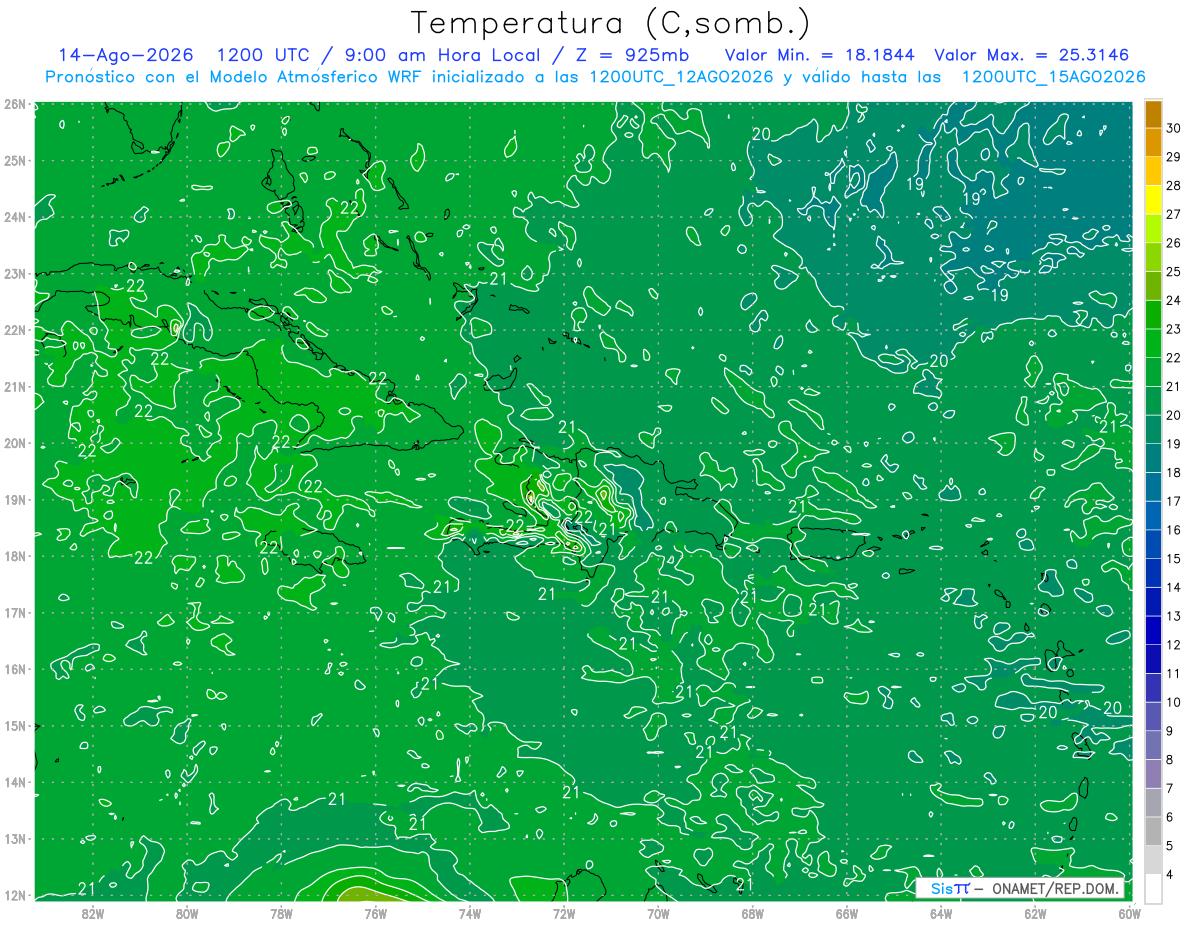Click latitude label "24N" on left axis

[15, 217]
